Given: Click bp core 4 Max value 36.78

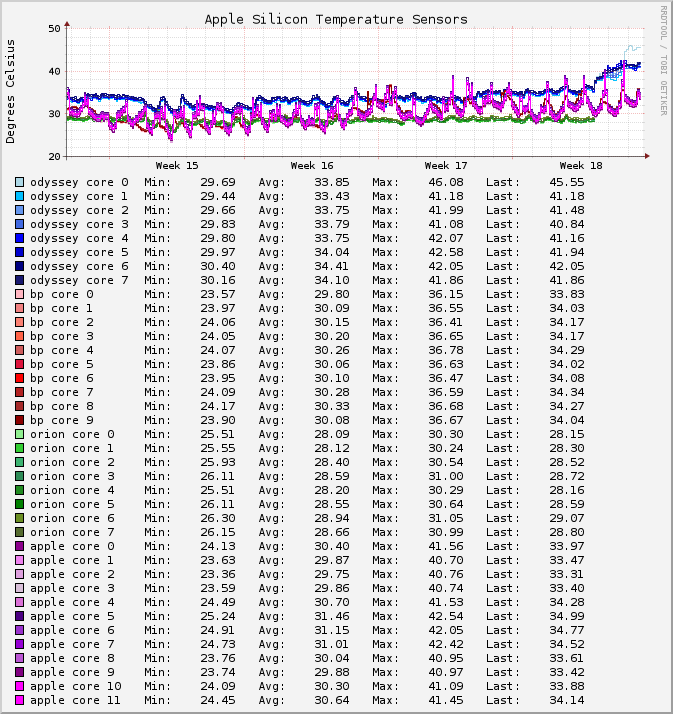Looking at the screenshot, I should pos(446,351).
